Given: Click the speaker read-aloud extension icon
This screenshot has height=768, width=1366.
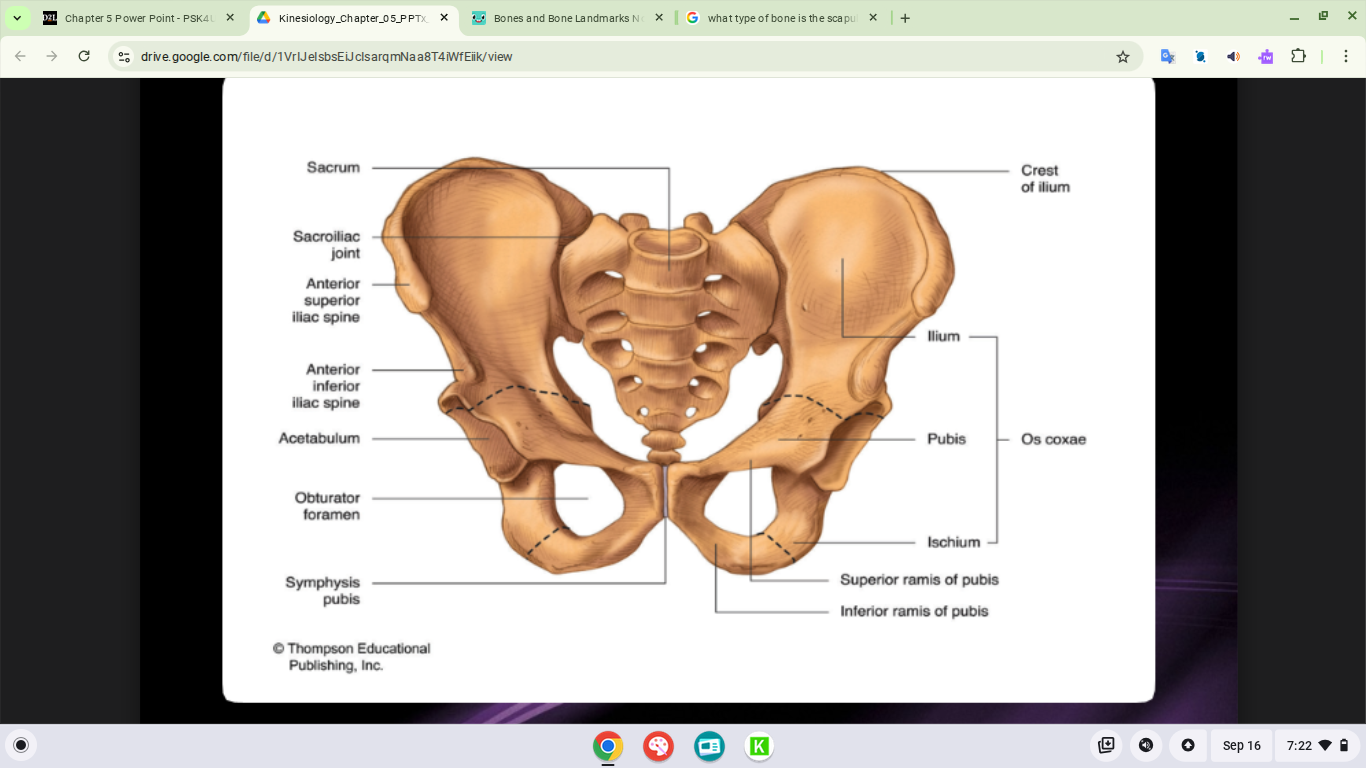Looking at the screenshot, I should click(1233, 57).
